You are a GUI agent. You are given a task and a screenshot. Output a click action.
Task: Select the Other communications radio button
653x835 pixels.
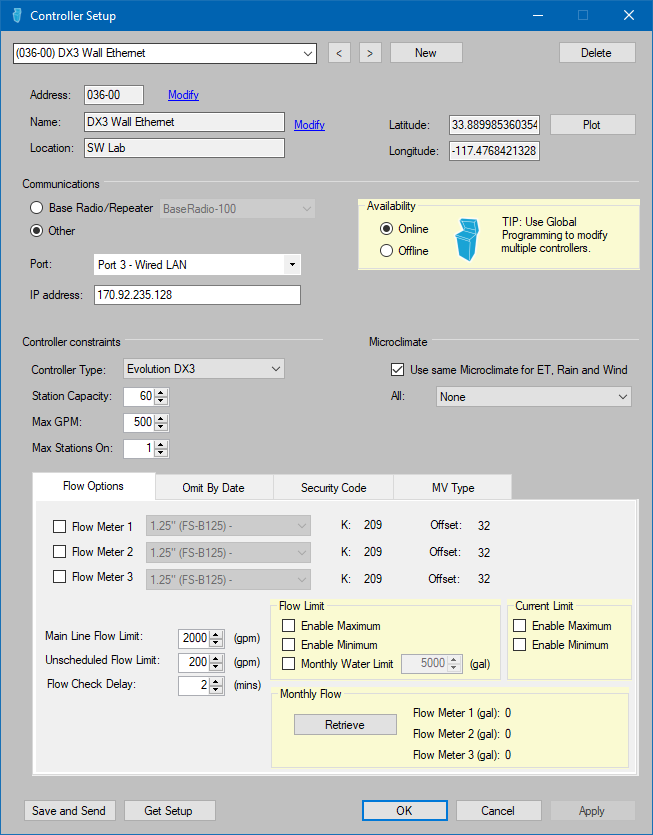[x=36, y=231]
